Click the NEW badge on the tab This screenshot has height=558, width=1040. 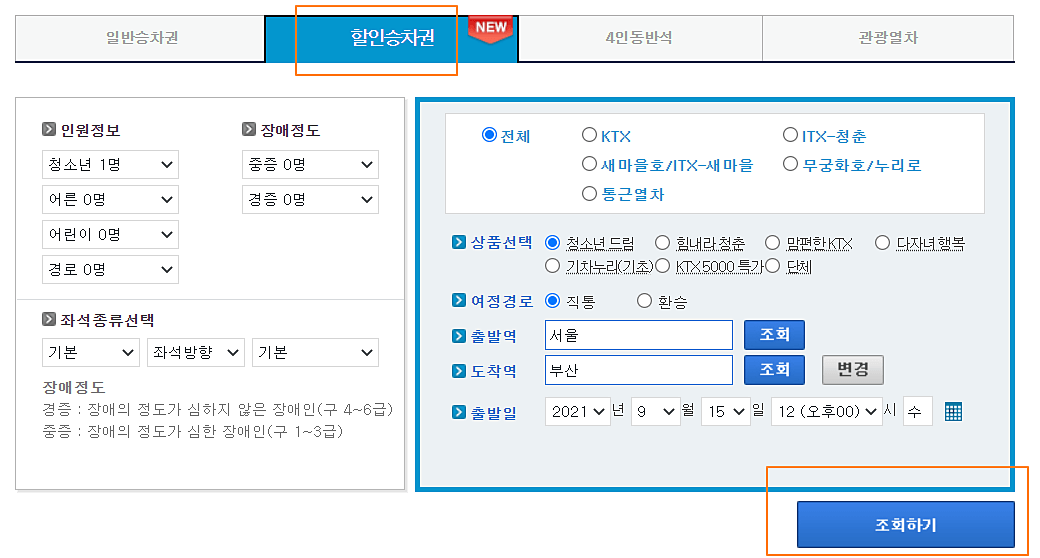[x=491, y=29]
